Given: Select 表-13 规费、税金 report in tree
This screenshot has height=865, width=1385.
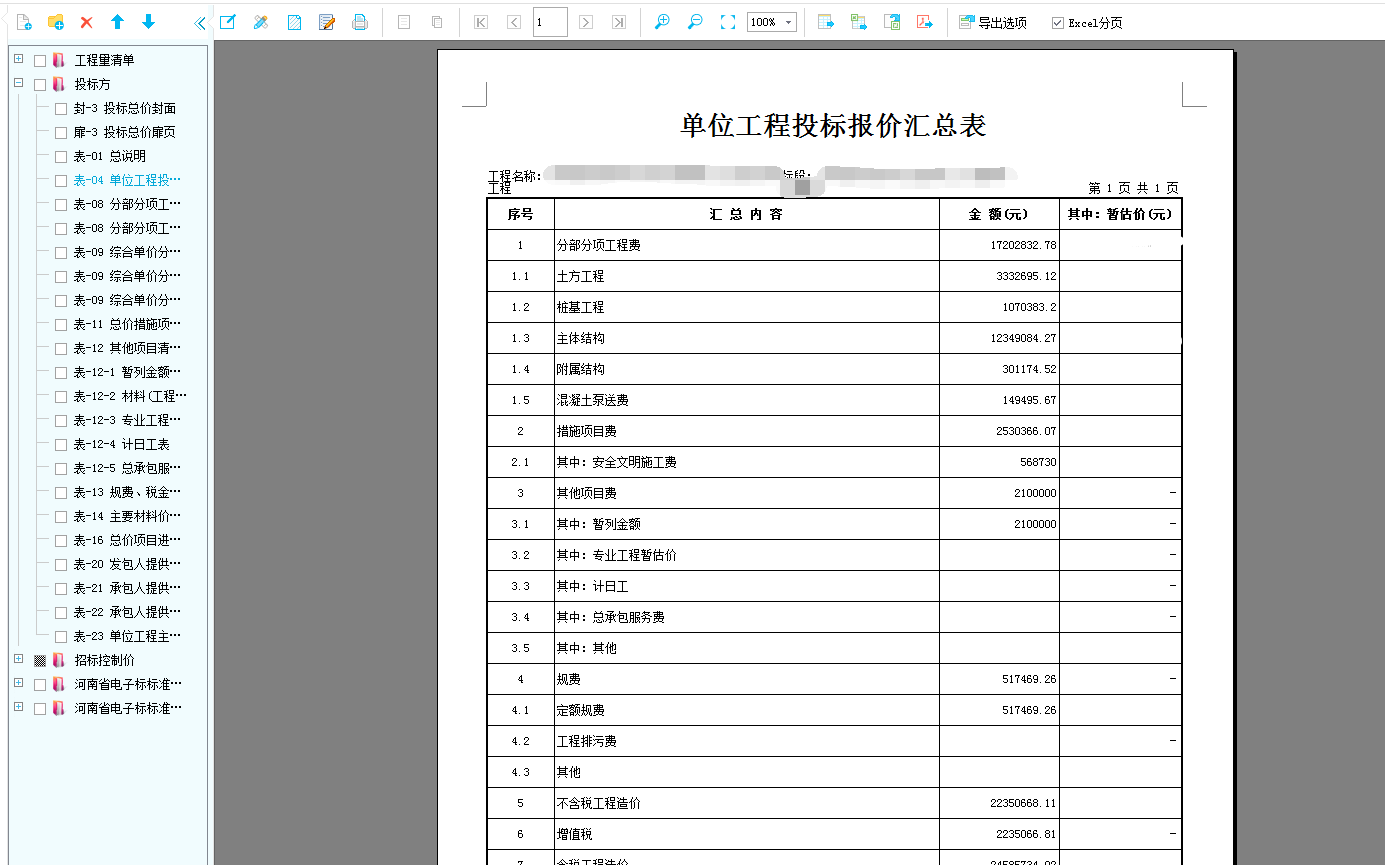Looking at the screenshot, I should (127, 492).
